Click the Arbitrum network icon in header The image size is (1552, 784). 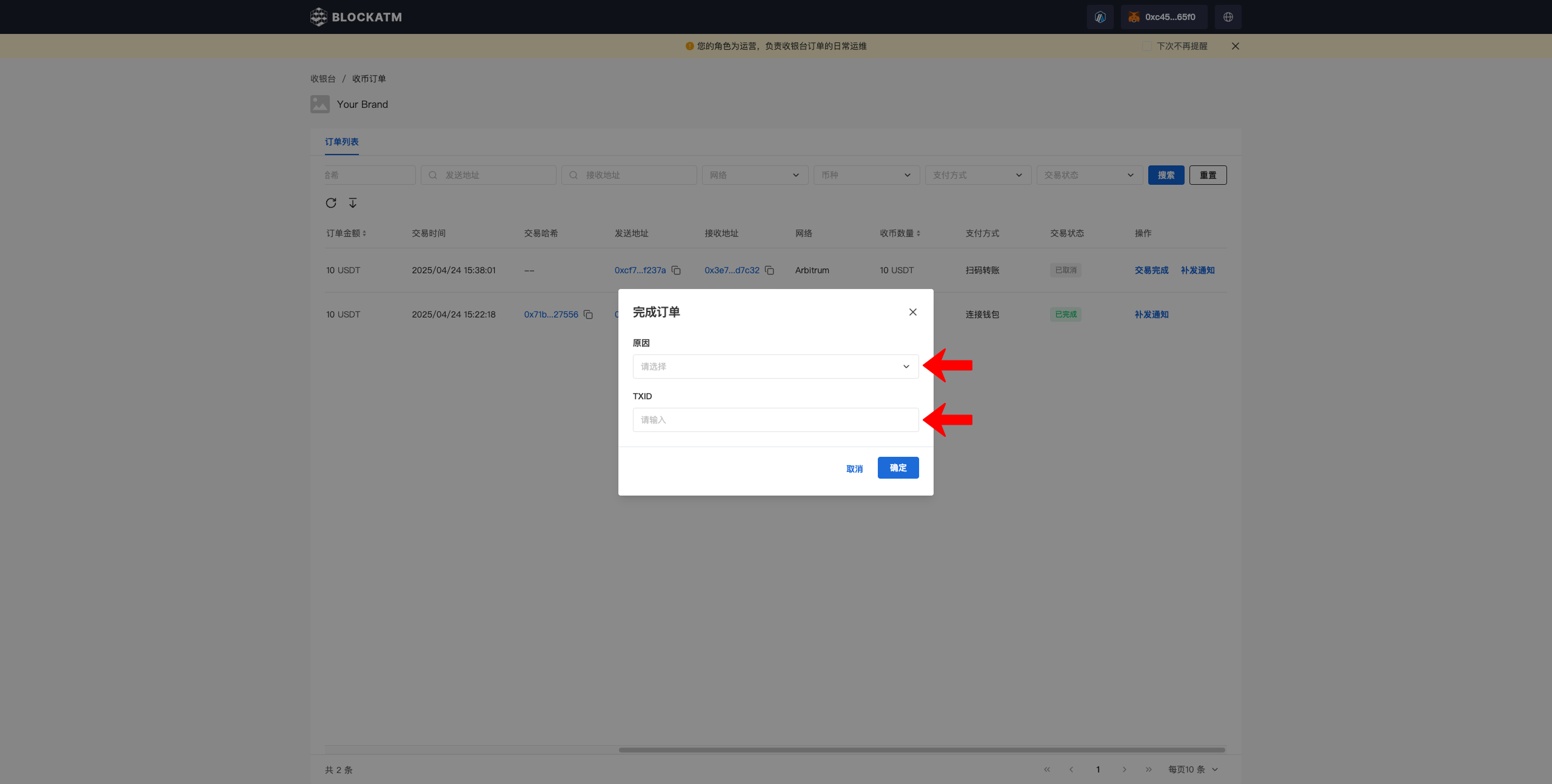click(1100, 17)
